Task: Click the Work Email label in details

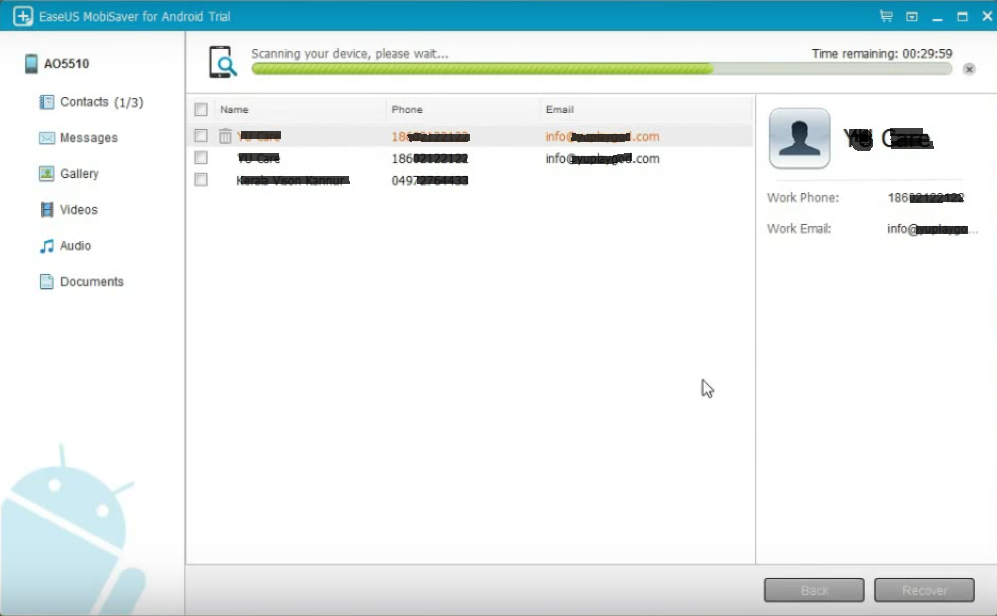Action: (799, 229)
